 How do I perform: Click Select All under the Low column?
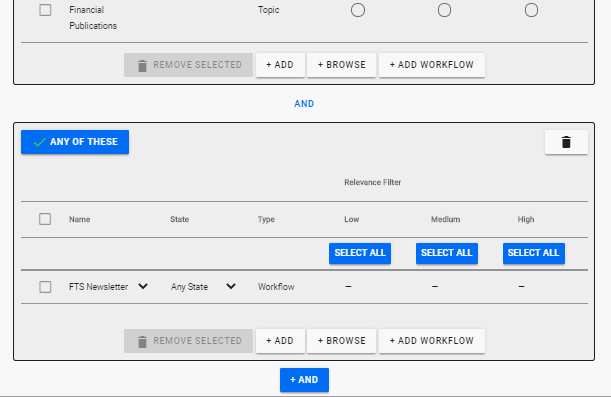360,253
